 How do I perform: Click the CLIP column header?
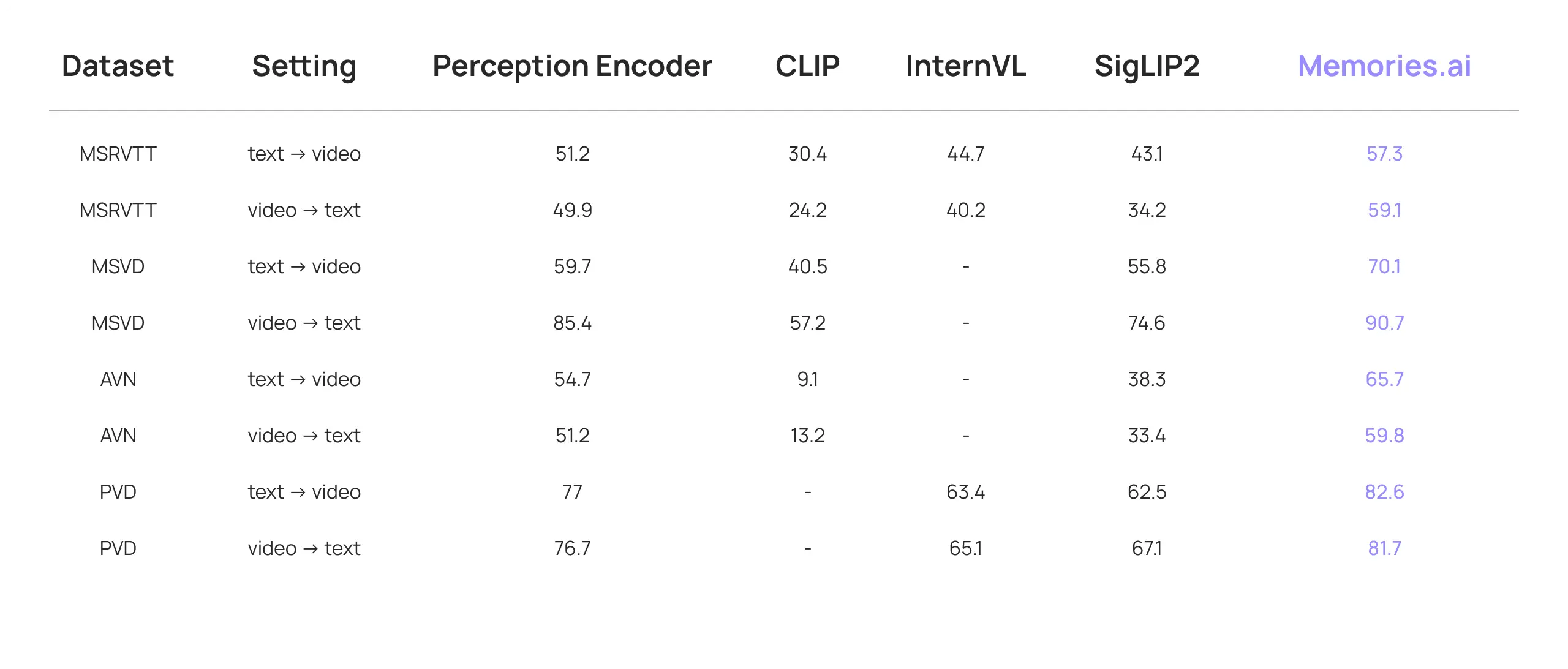click(x=807, y=66)
